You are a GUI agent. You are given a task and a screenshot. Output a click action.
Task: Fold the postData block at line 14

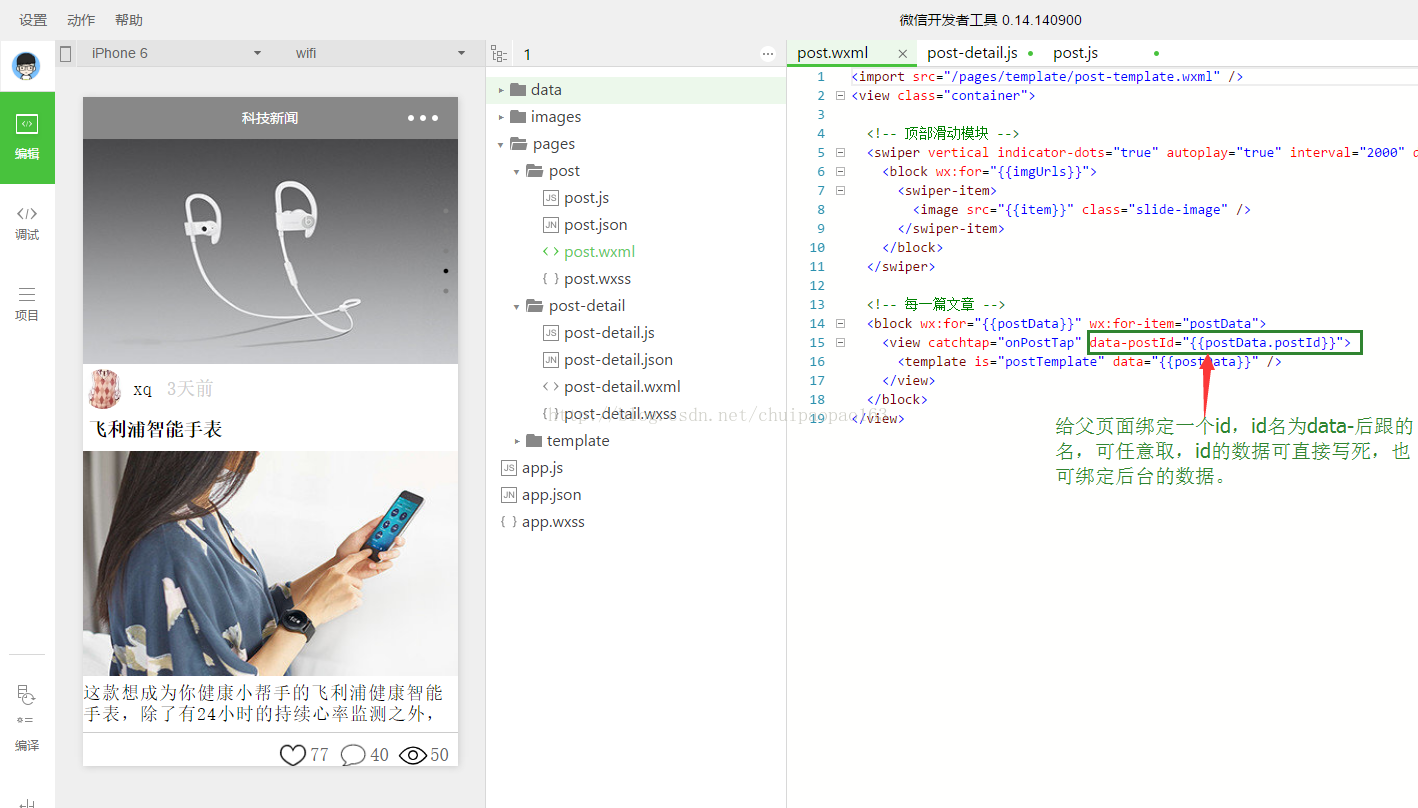tap(840, 324)
